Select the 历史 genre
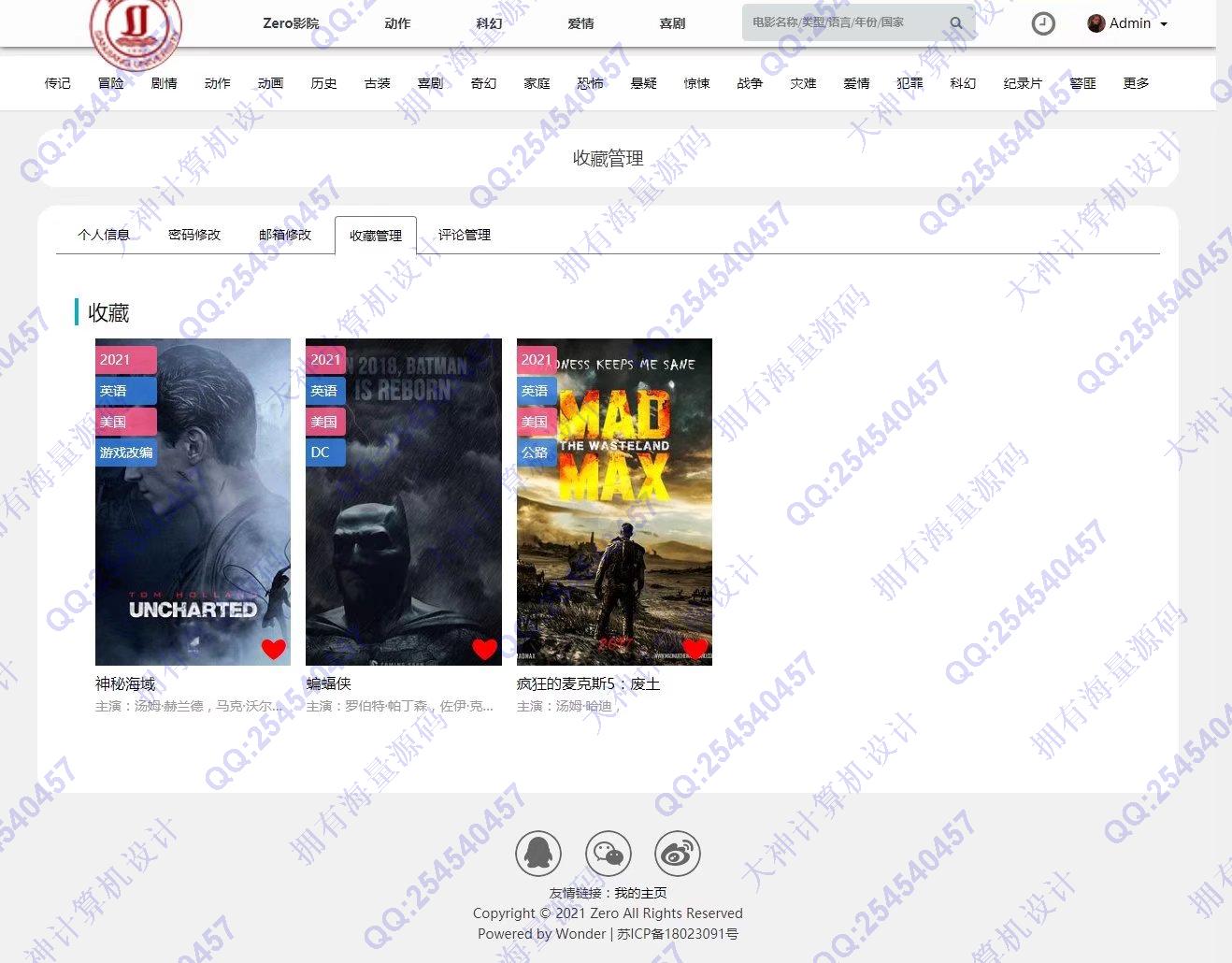 click(x=324, y=83)
